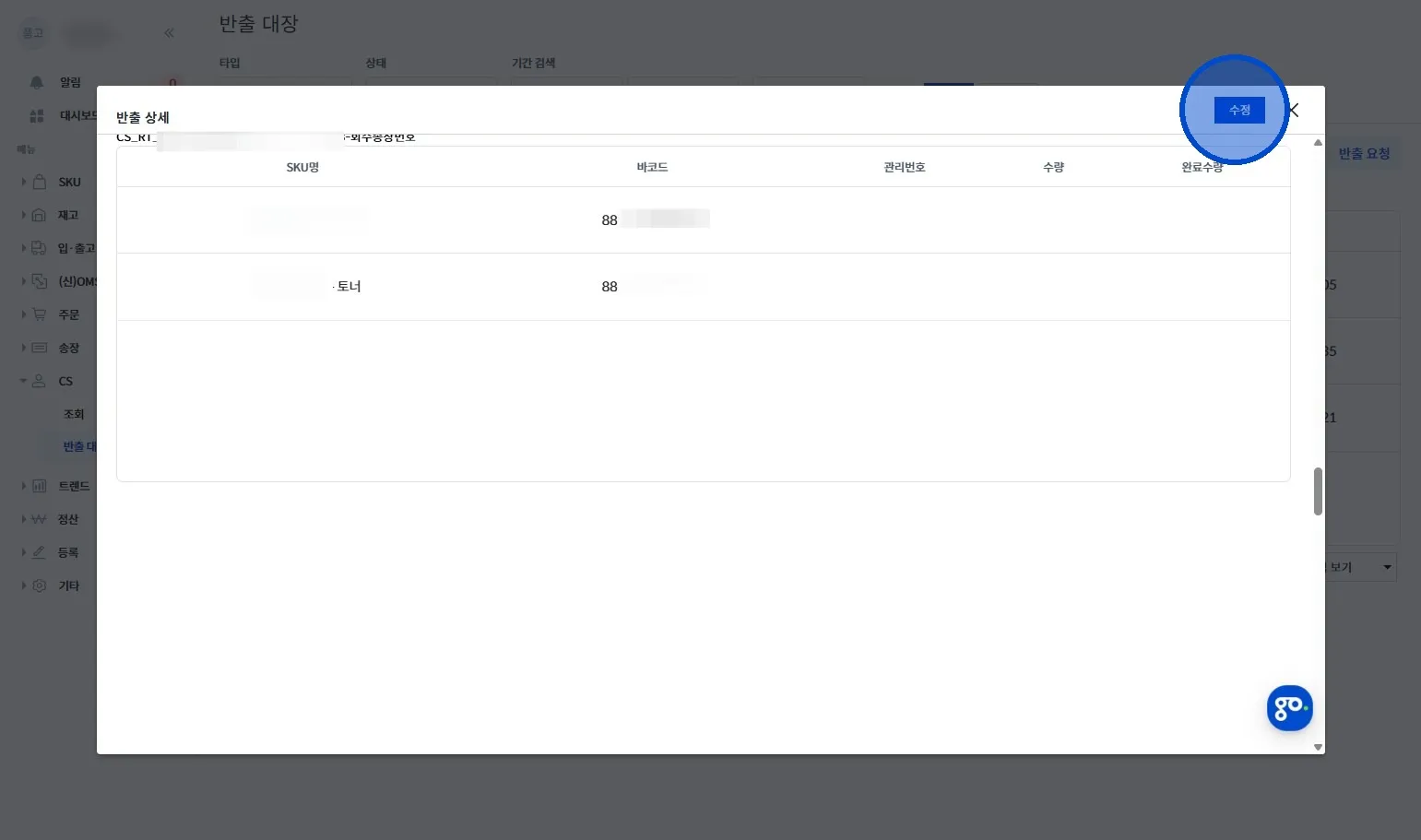Image resolution: width=1421 pixels, height=840 pixels.
Task: Click the 알림 bell icon in the sidebar
Action: point(37,82)
